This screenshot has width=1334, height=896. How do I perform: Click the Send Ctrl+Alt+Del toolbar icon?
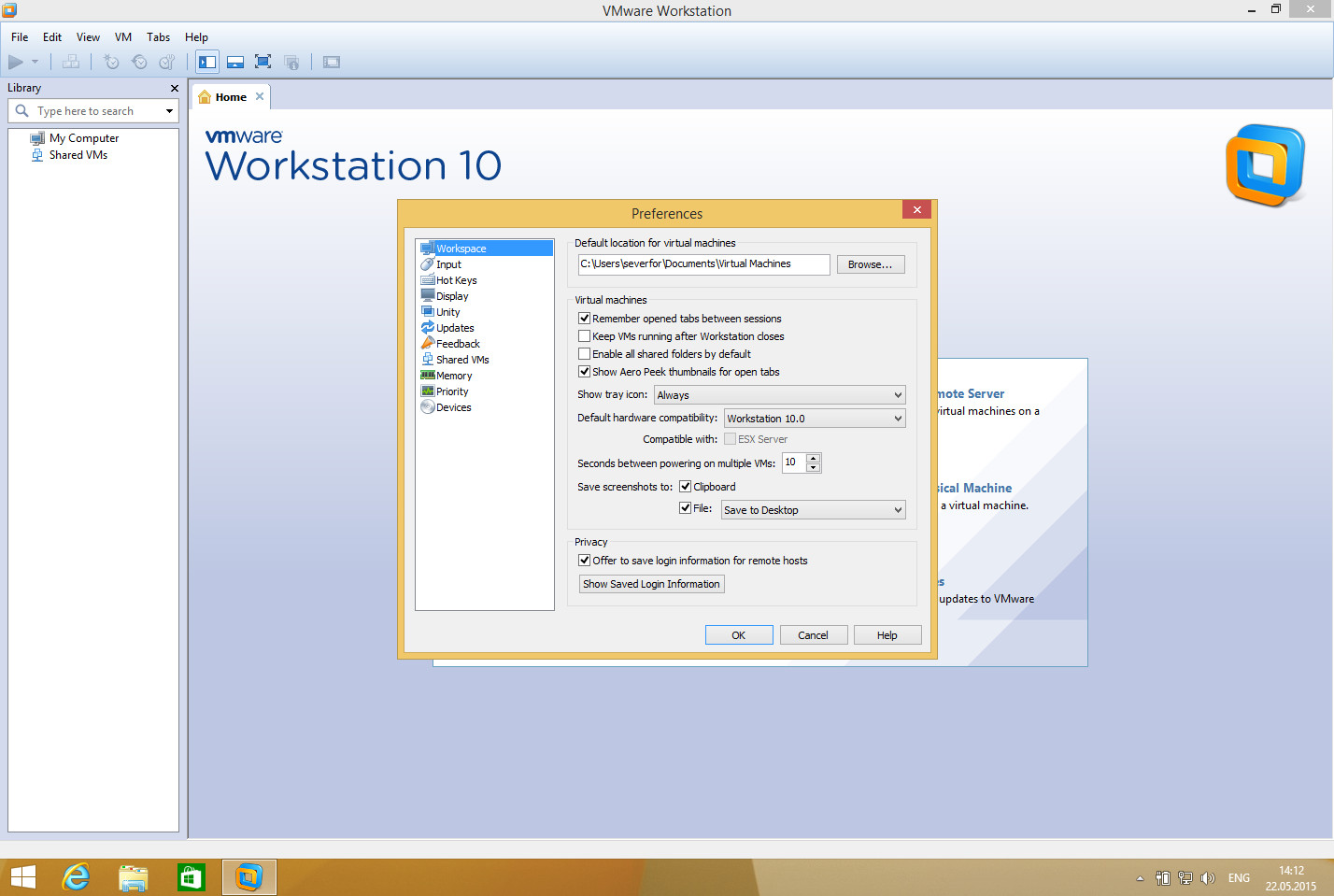pyautogui.click(x=71, y=63)
